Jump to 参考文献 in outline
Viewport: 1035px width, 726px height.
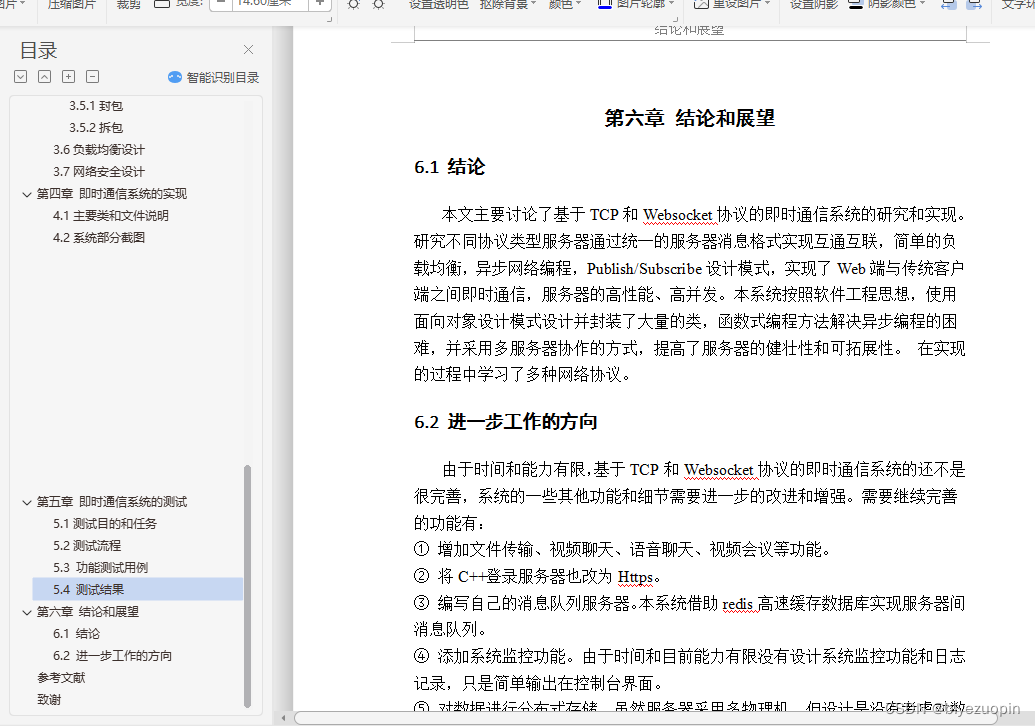[61, 678]
